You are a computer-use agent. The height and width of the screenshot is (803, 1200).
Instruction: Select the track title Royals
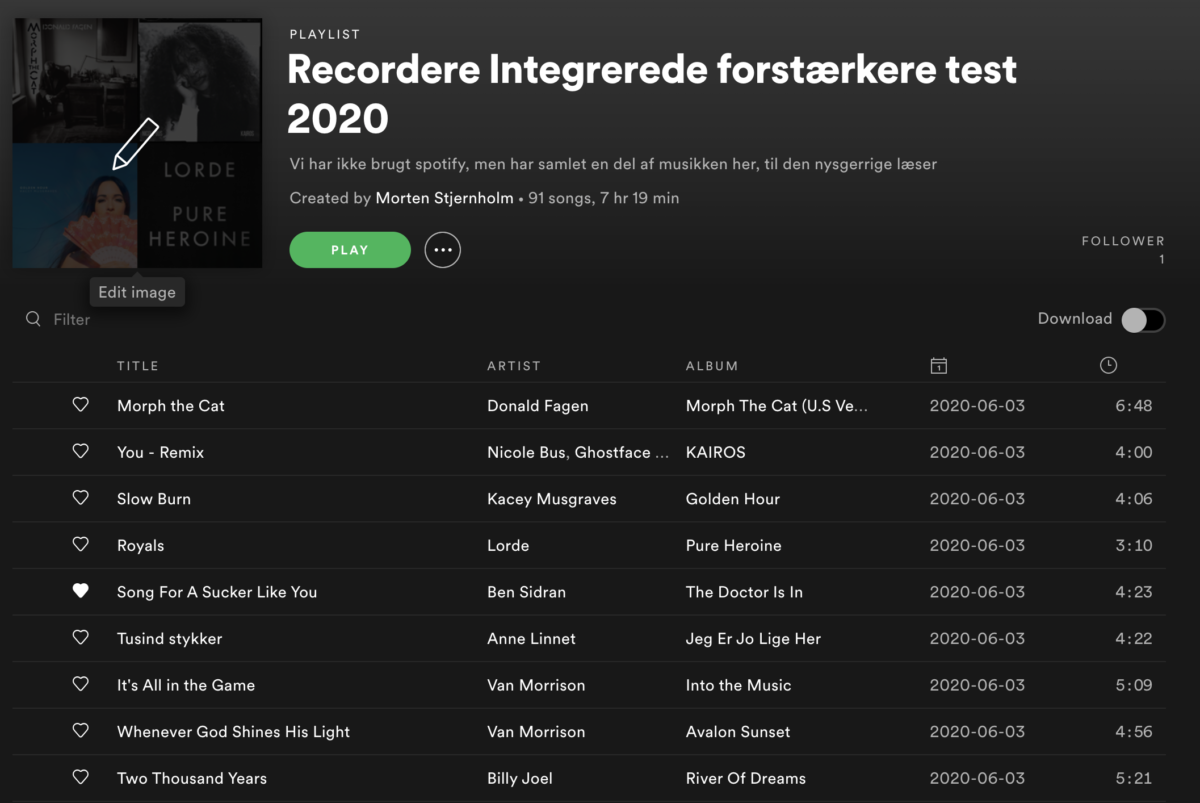tap(140, 545)
